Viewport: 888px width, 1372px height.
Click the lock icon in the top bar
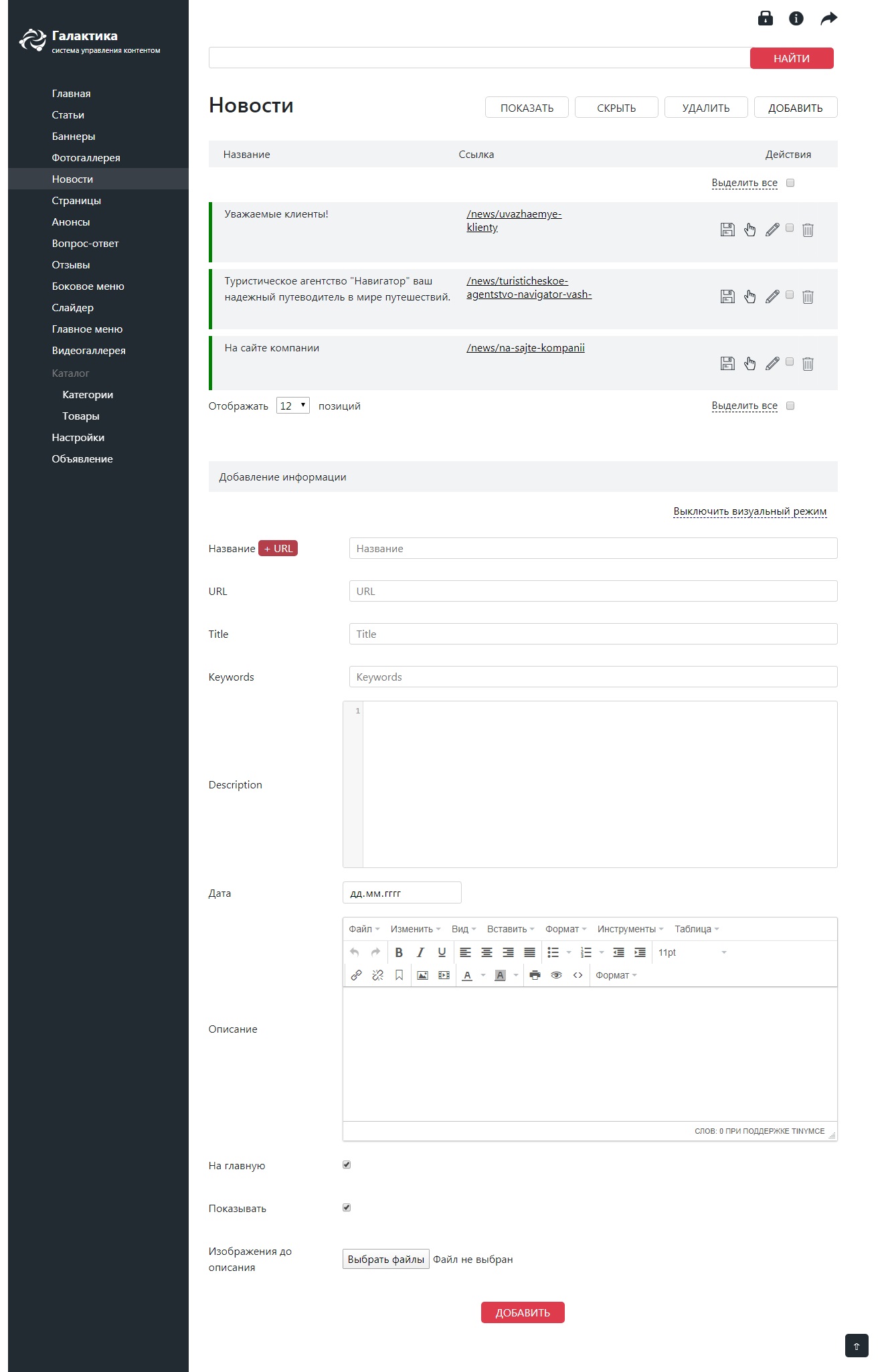coord(766,18)
